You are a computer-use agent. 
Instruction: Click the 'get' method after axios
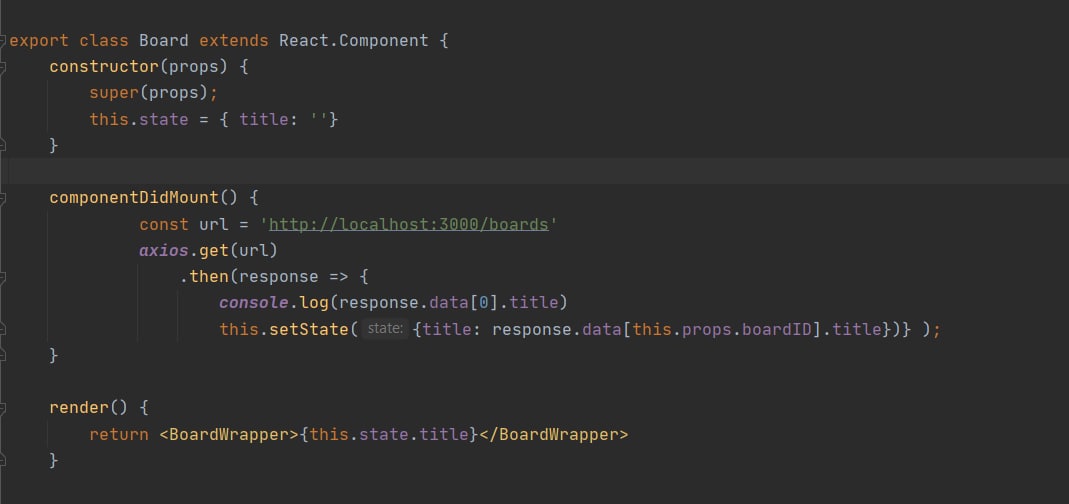click(x=213, y=250)
